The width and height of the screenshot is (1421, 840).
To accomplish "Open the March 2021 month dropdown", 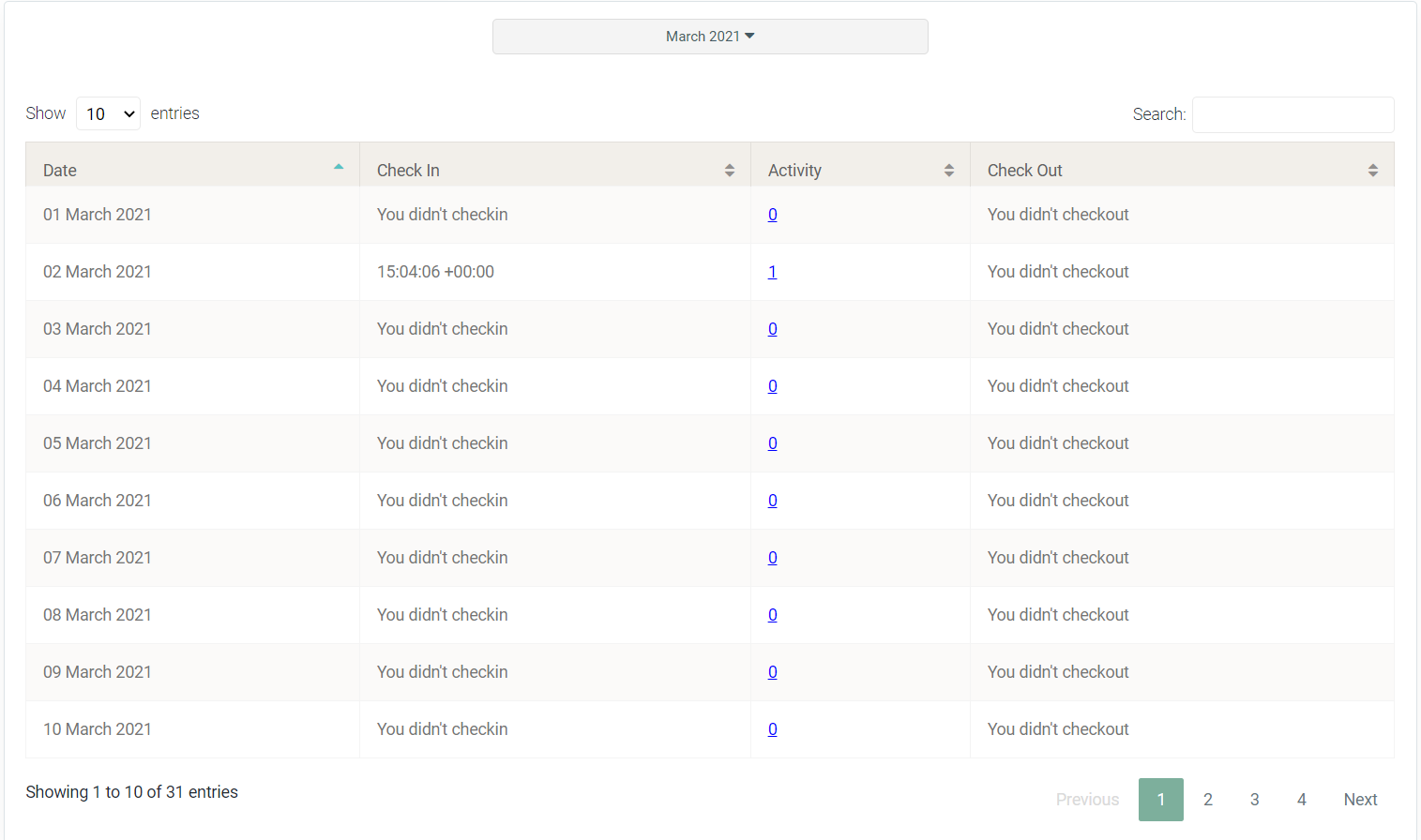I will 710,37.
